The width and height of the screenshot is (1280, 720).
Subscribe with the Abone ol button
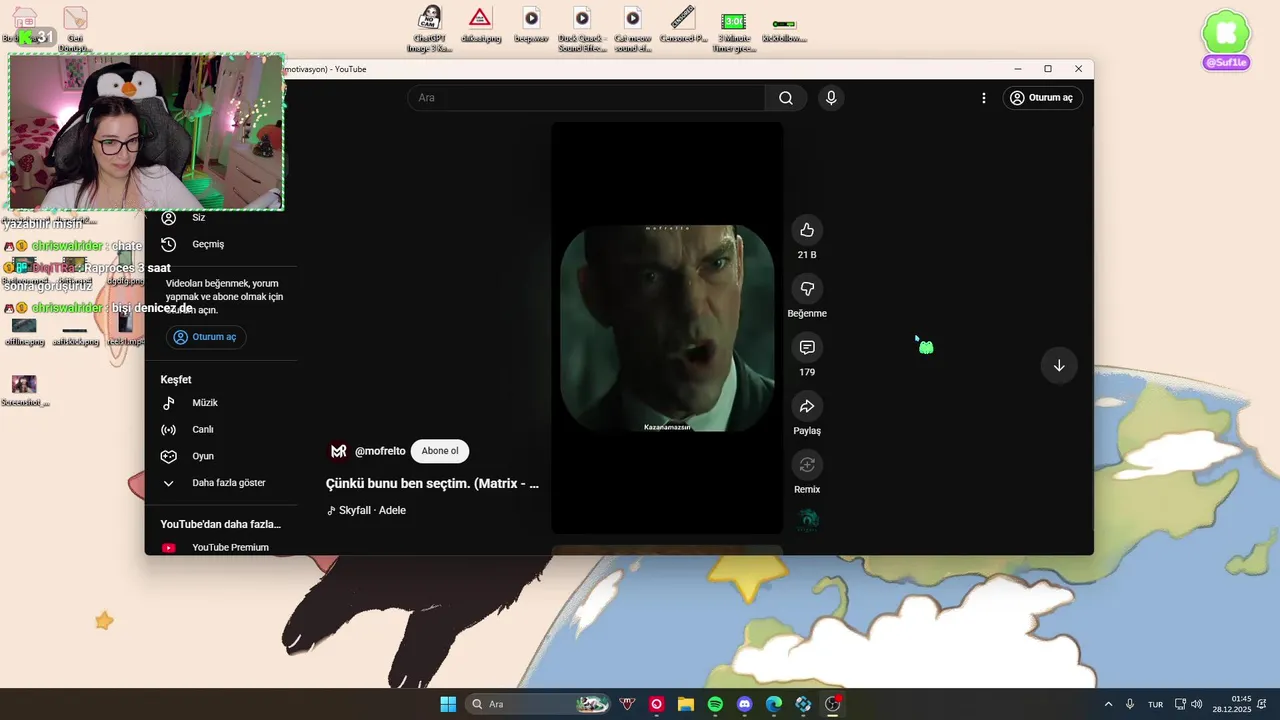[x=440, y=451]
